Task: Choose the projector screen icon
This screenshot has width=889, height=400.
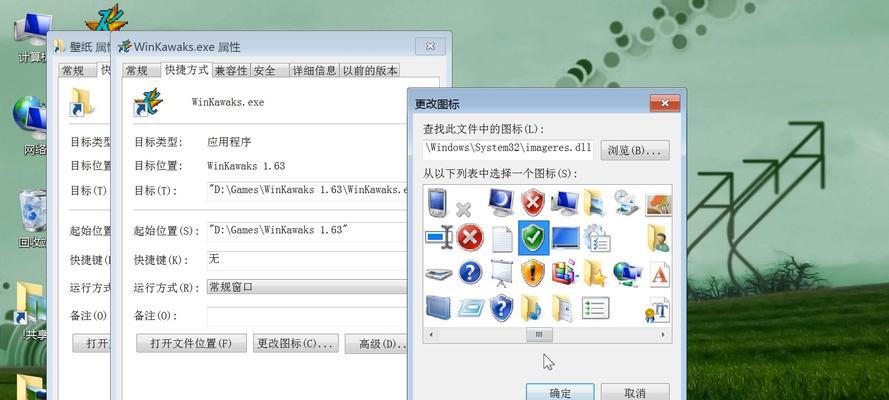Action: click(x=502, y=273)
